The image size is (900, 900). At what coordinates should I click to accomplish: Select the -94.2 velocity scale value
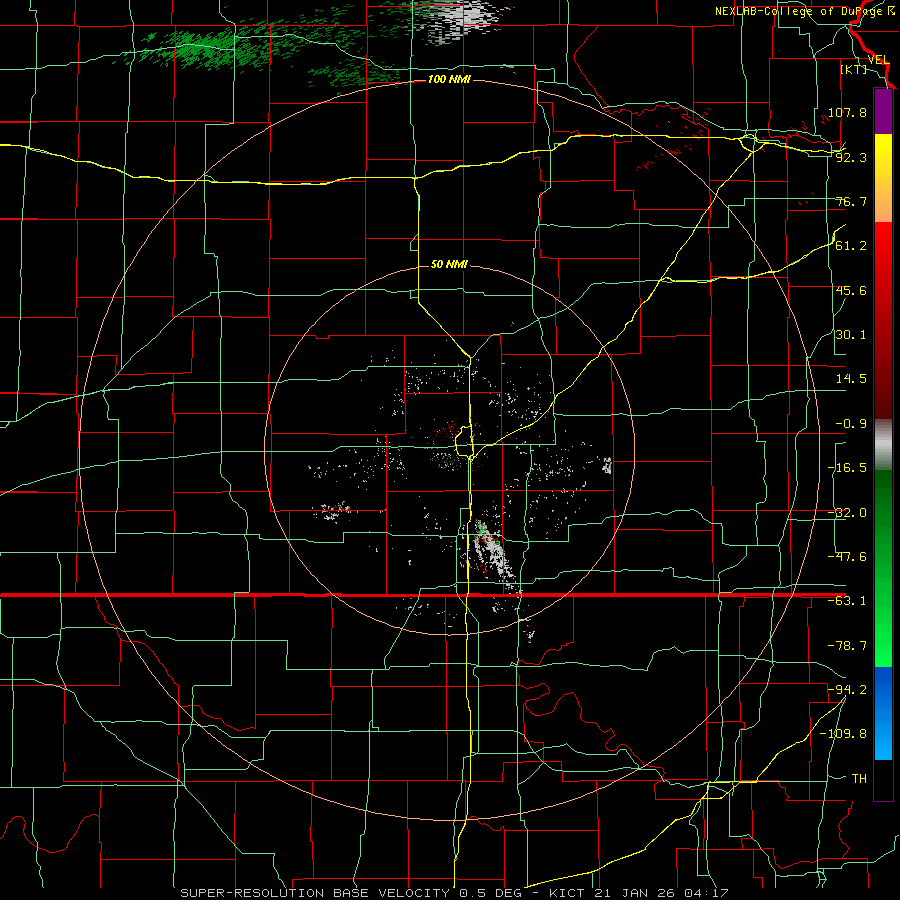click(x=847, y=690)
